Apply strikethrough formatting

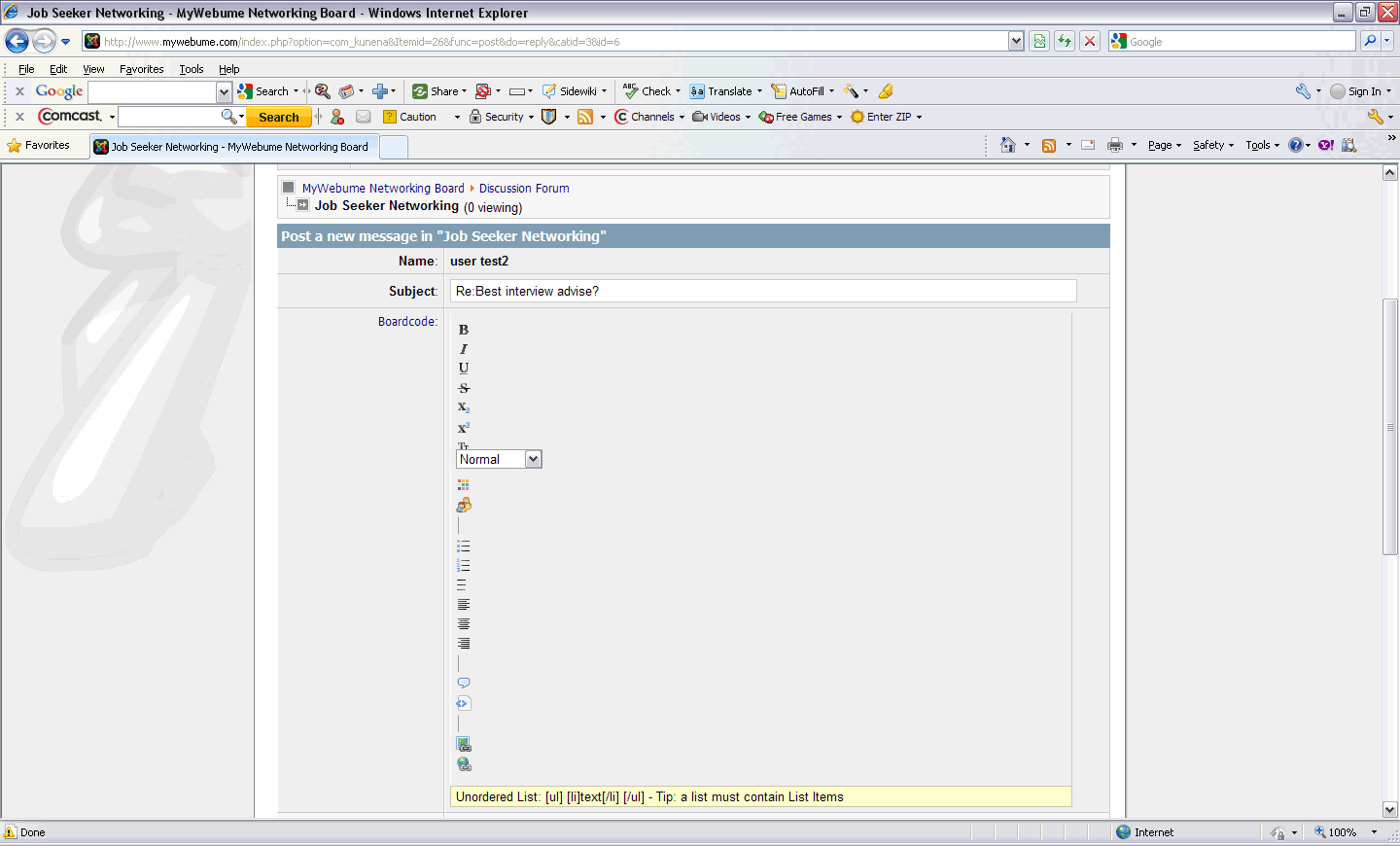click(464, 388)
